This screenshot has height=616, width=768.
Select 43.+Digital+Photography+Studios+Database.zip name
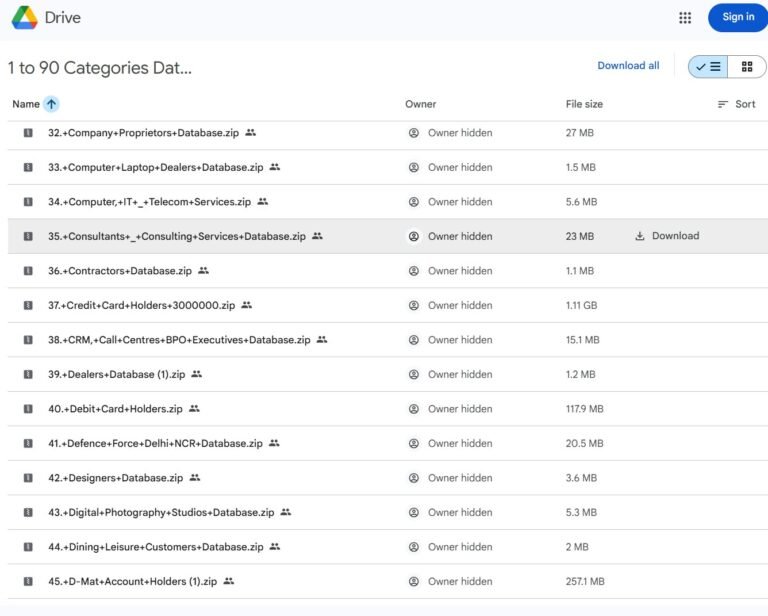coord(161,513)
